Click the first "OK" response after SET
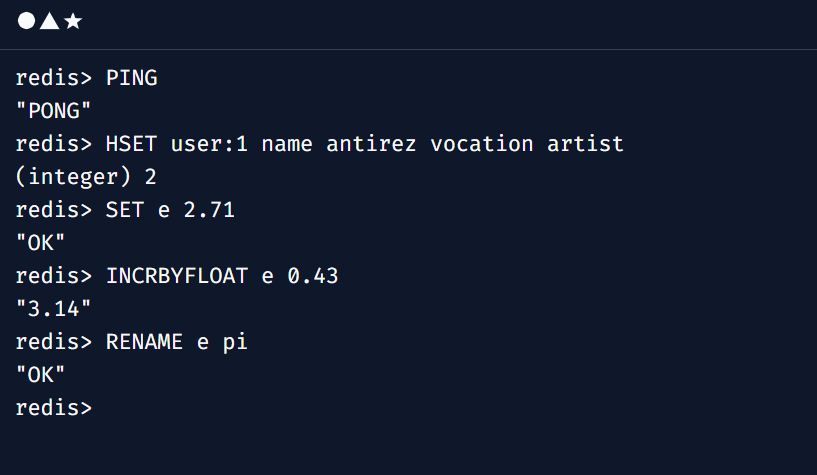Image resolution: width=817 pixels, height=475 pixels. 41,243
